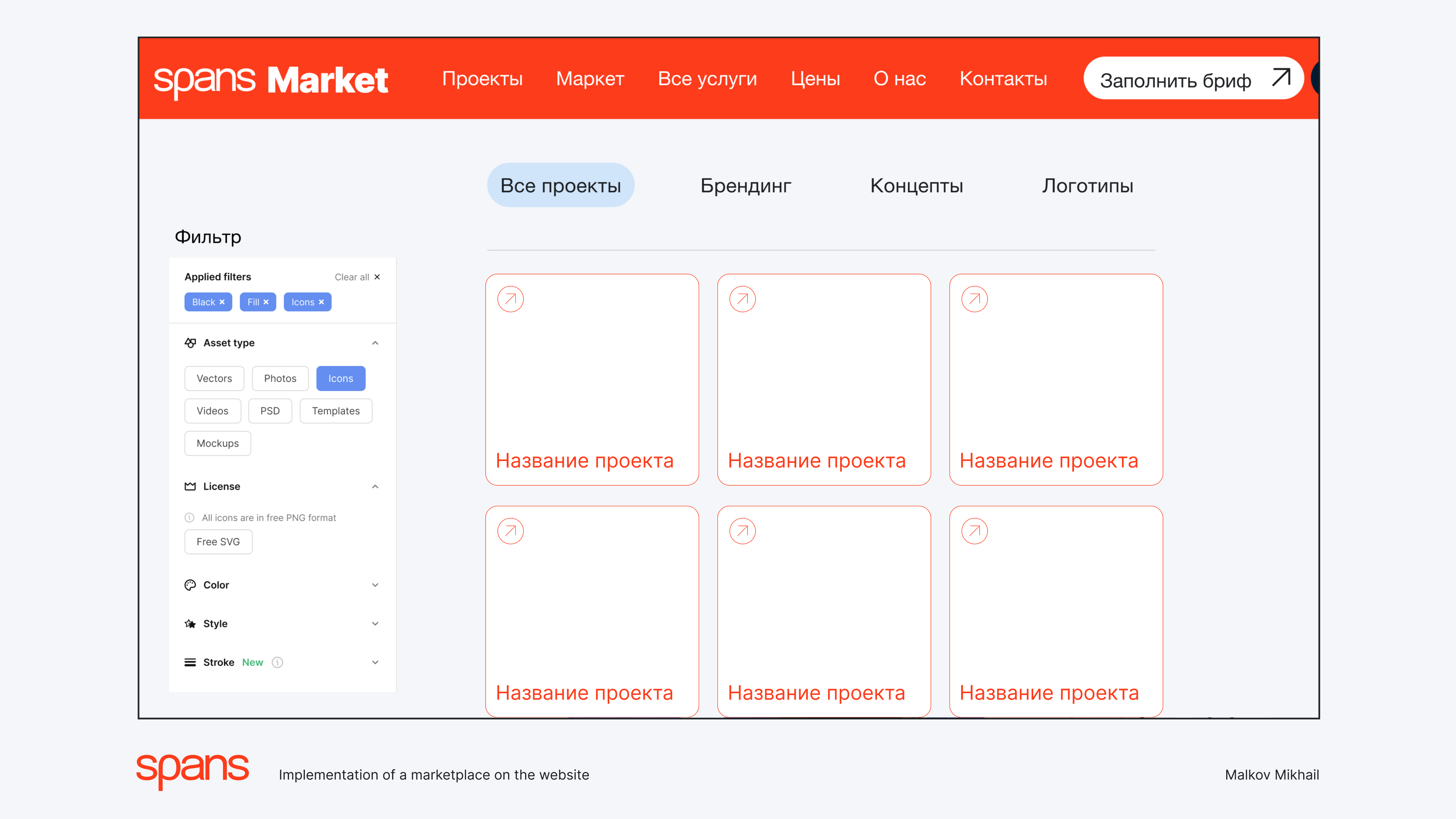Select Icons asset type button

341,378
